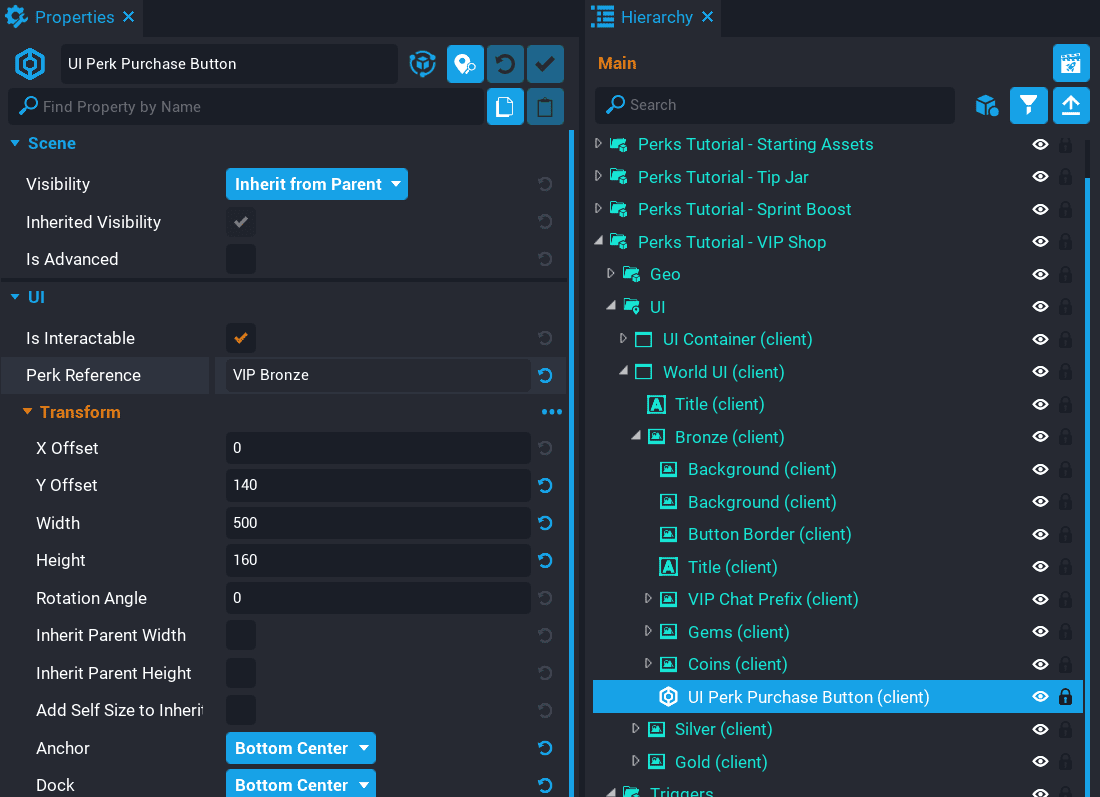Screen dimensions: 1100x797
Task: Click the funnel filter icon in Hierarchy
Action: coord(1028,105)
